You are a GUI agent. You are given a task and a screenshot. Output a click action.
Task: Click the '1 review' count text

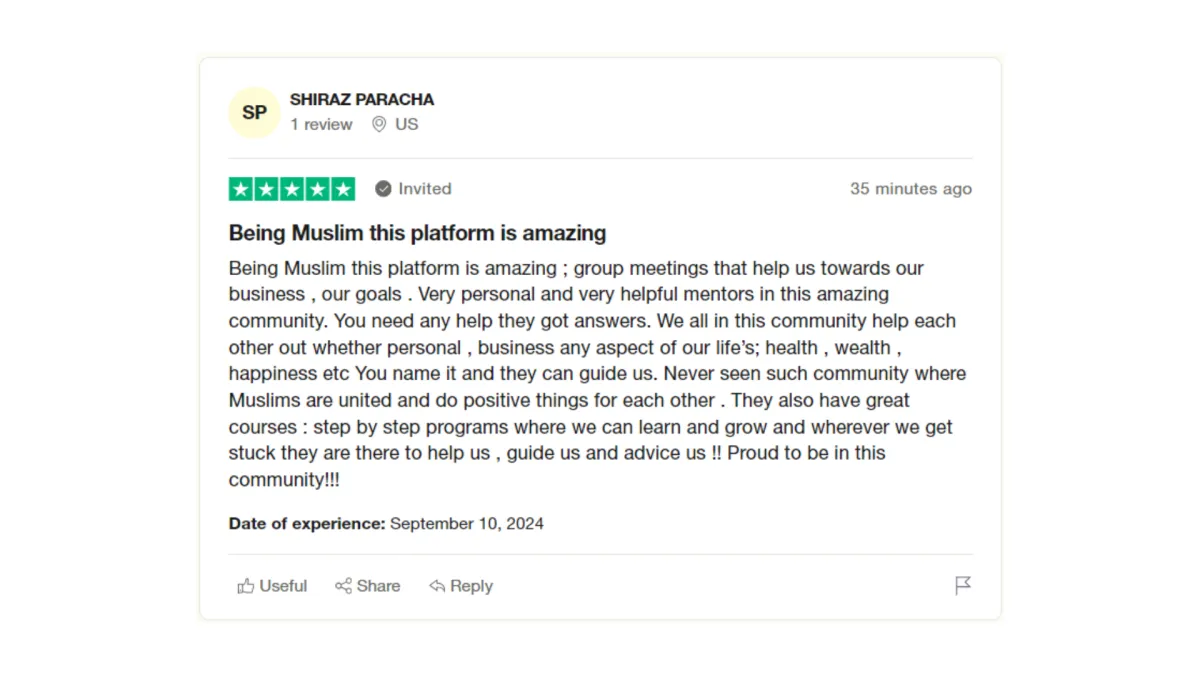click(321, 125)
